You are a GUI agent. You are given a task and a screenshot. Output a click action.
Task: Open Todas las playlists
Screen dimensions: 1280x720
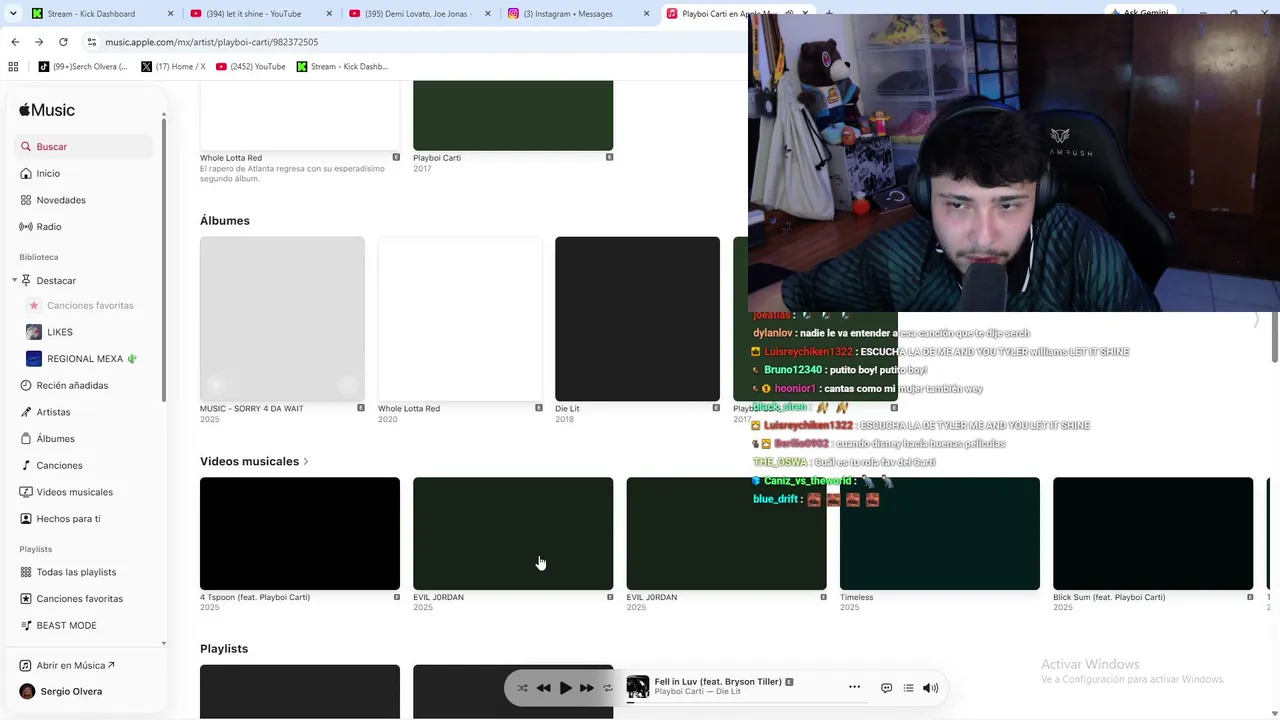pyautogui.click(x=76, y=572)
